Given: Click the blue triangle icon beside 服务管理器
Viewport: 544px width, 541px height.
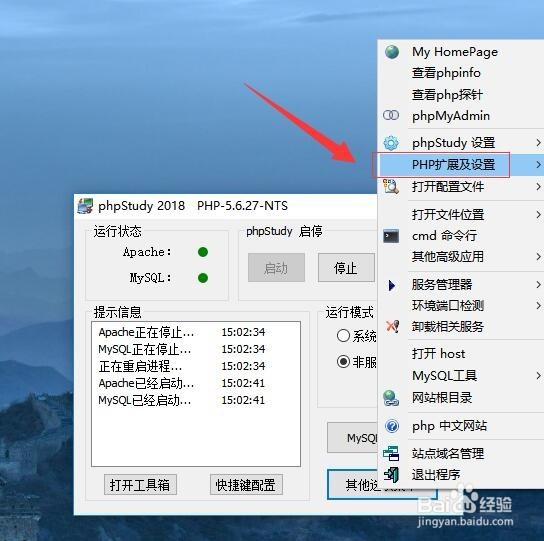Looking at the screenshot, I should (x=392, y=285).
